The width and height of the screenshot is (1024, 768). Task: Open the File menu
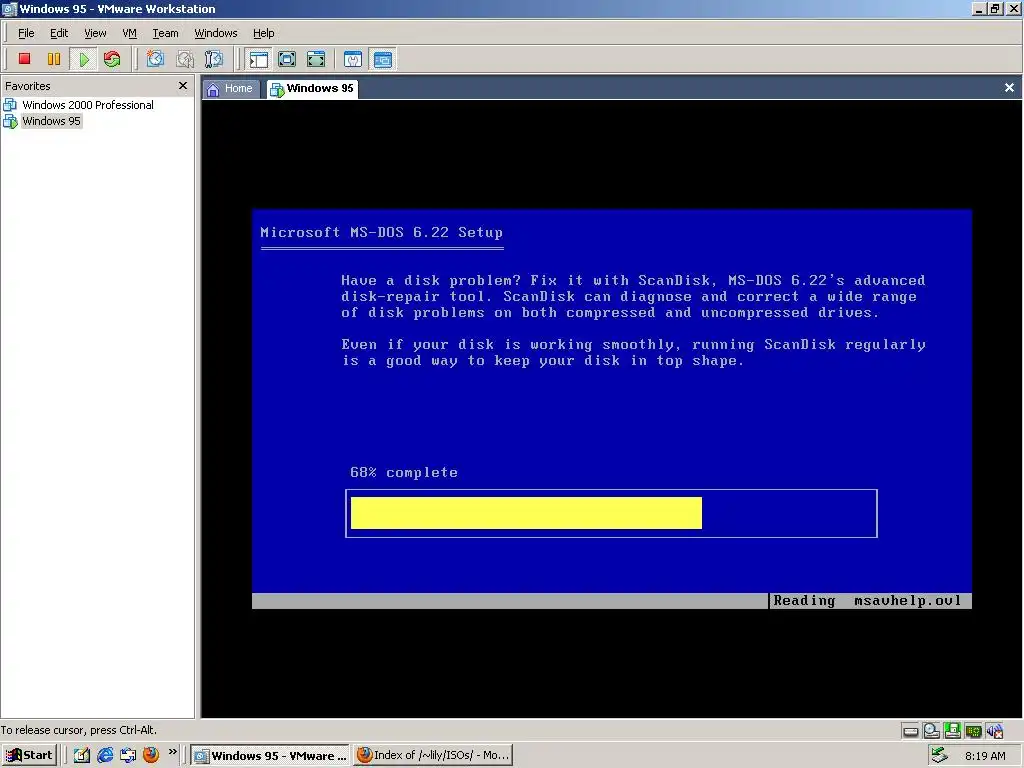tap(26, 33)
